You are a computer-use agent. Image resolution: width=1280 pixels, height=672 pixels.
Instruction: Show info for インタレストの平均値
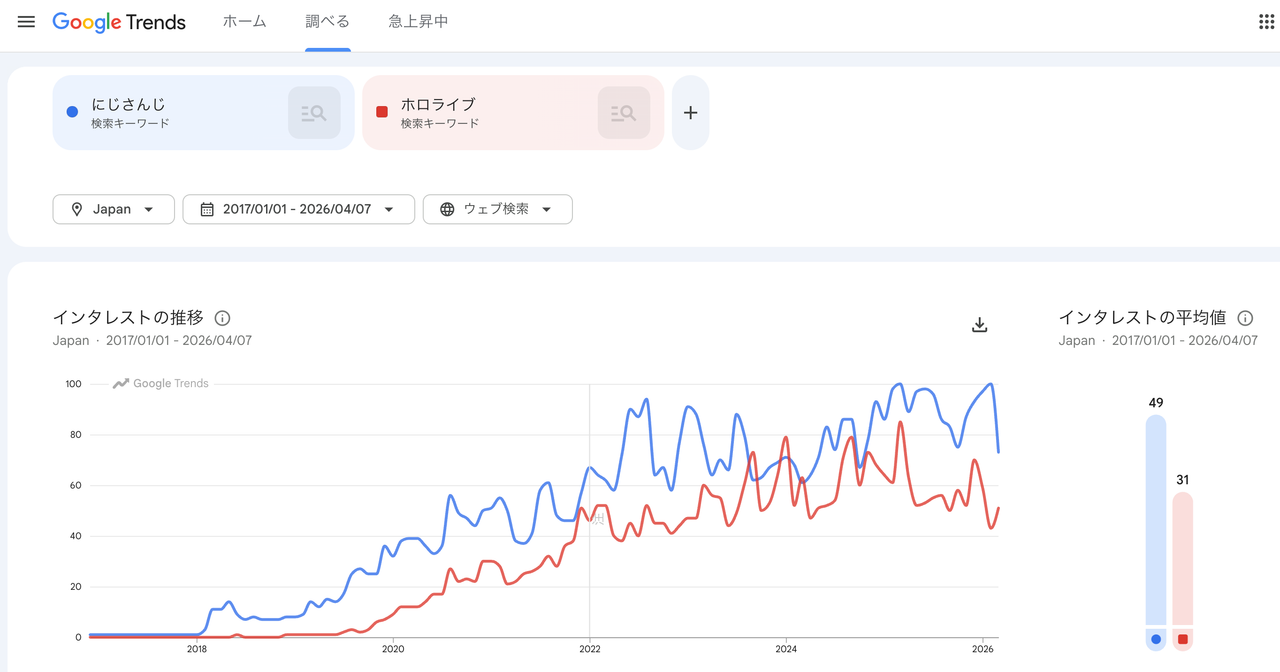(1245, 318)
